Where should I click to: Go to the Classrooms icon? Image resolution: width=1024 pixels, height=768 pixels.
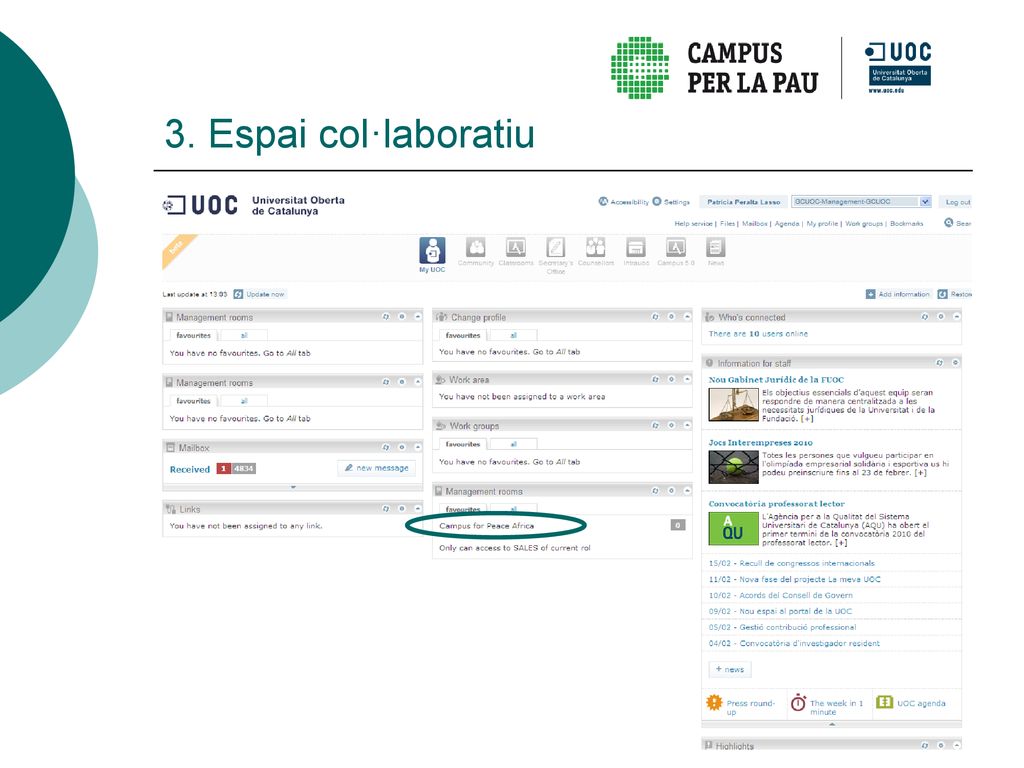(x=516, y=248)
